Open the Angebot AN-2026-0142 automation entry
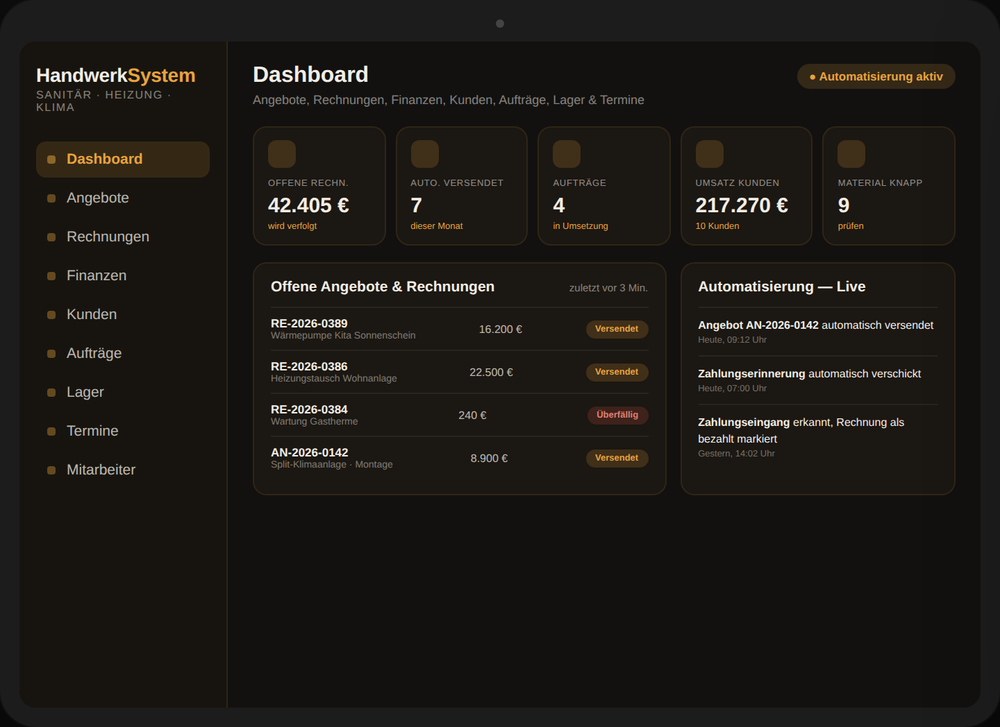The width and height of the screenshot is (1000, 727). click(x=818, y=332)
